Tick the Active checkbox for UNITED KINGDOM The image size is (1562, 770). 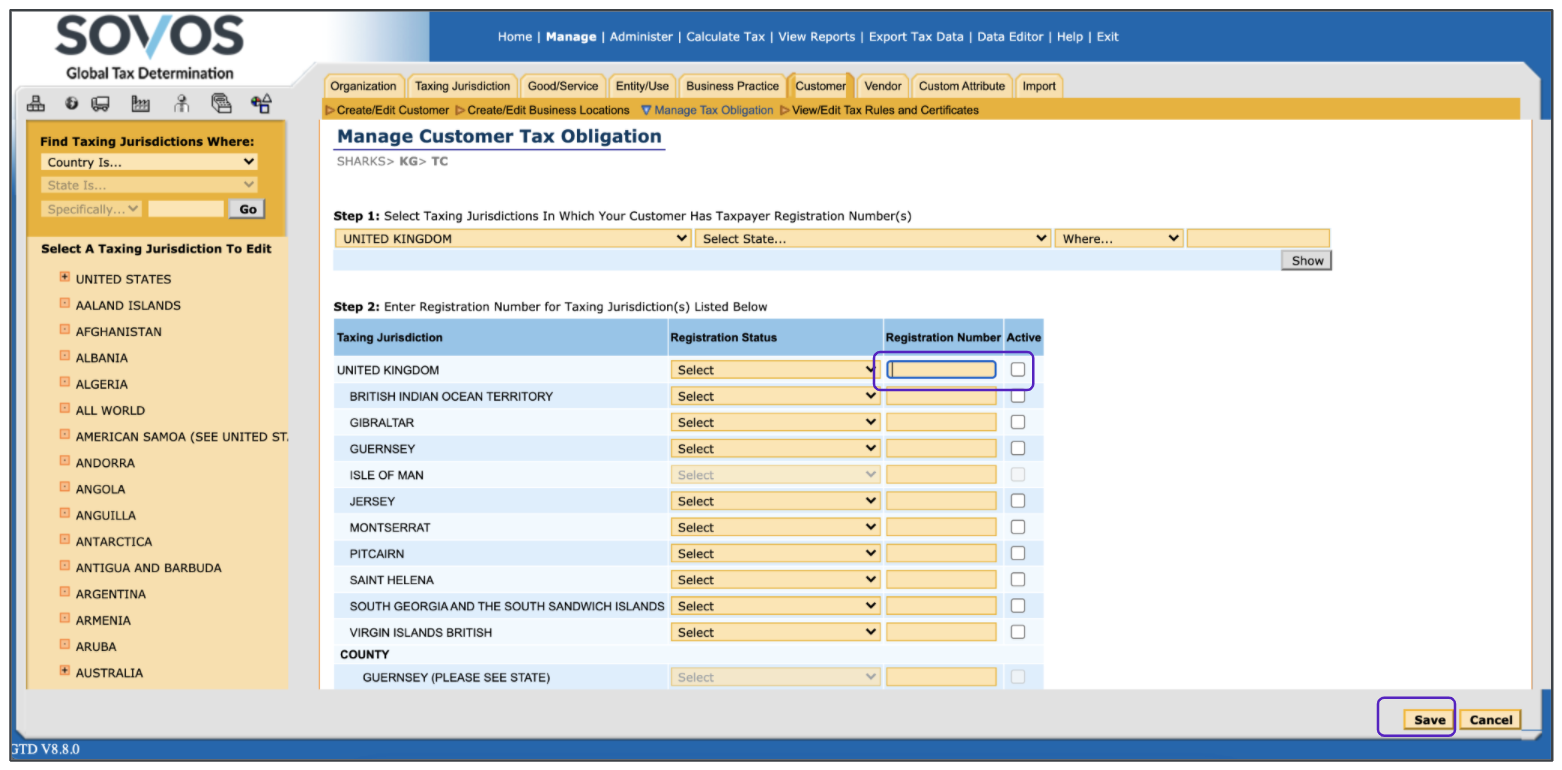(x=1018, y=370)
